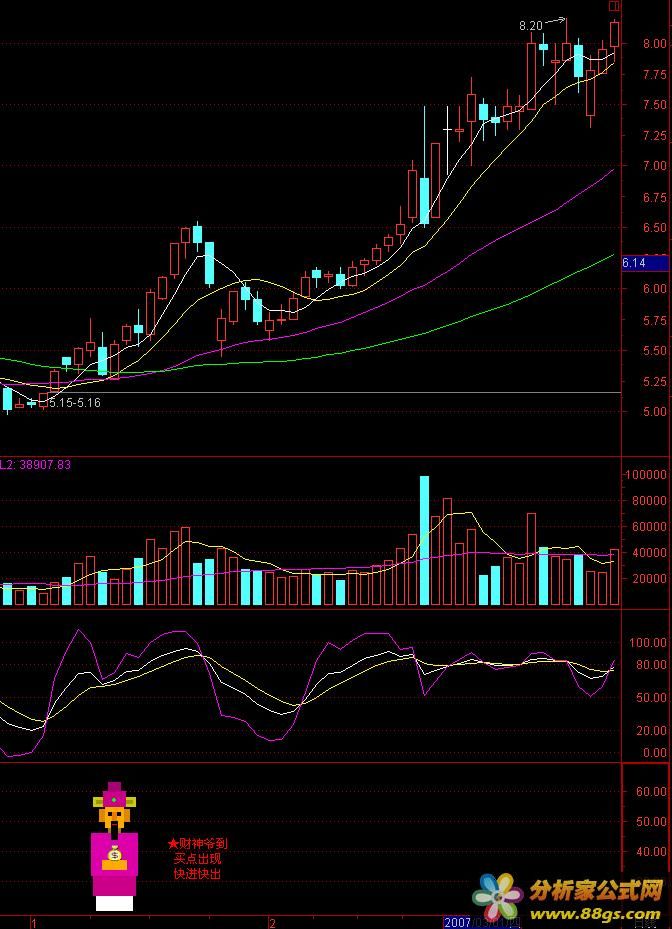The width and height of the screenshot is (672, 929).
Task: Click the 5.25 price axis label
Action: (x=654, y=382)
